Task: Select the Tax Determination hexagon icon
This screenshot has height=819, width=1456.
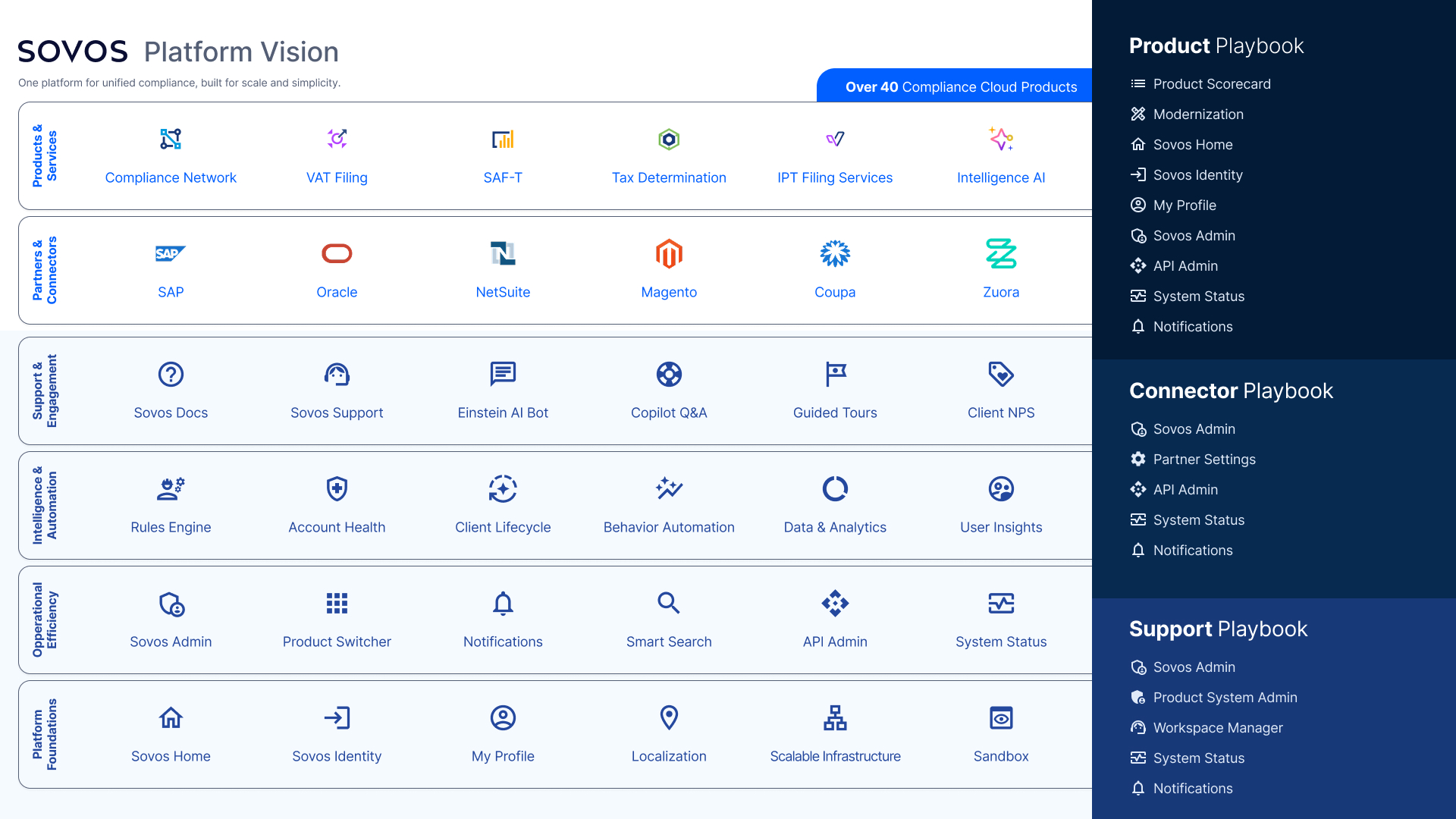Action: pyautogui.click(x=669, y=140)
